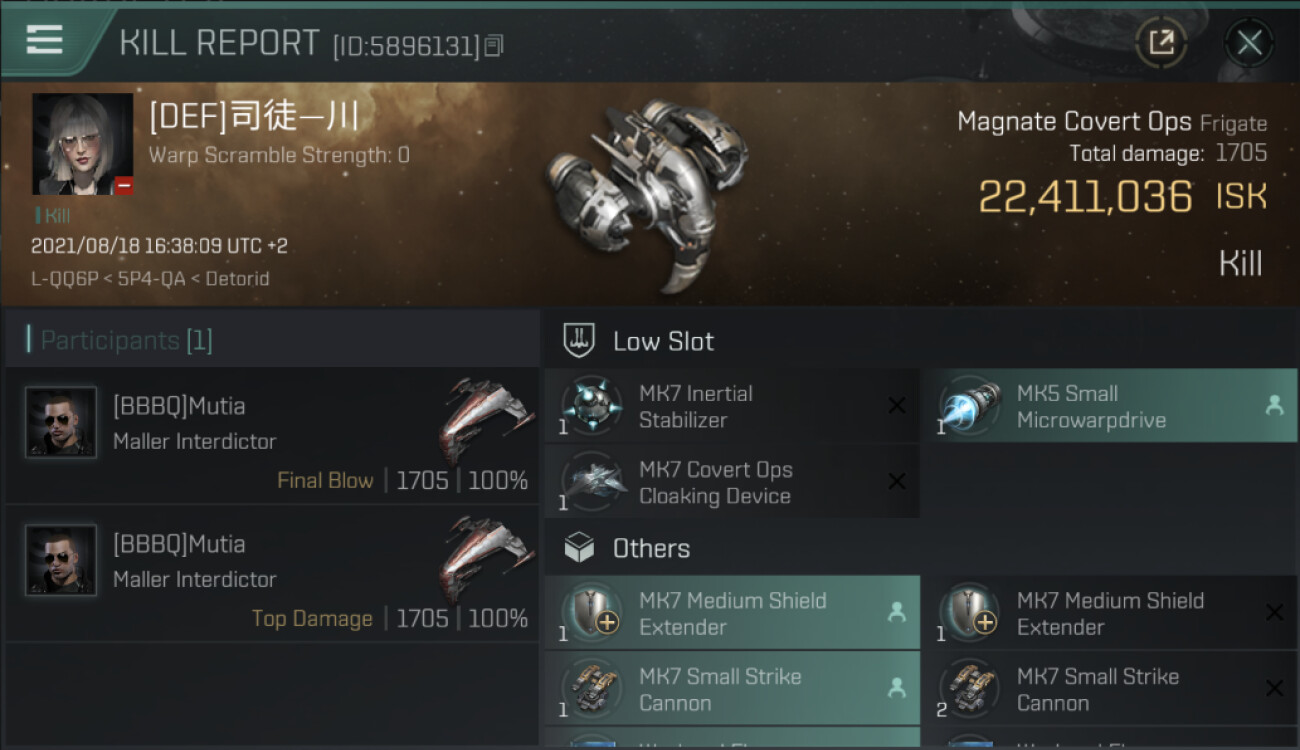
Task: Select the MK5 Small Microwarpdrive icon
Action: (969, 406)
